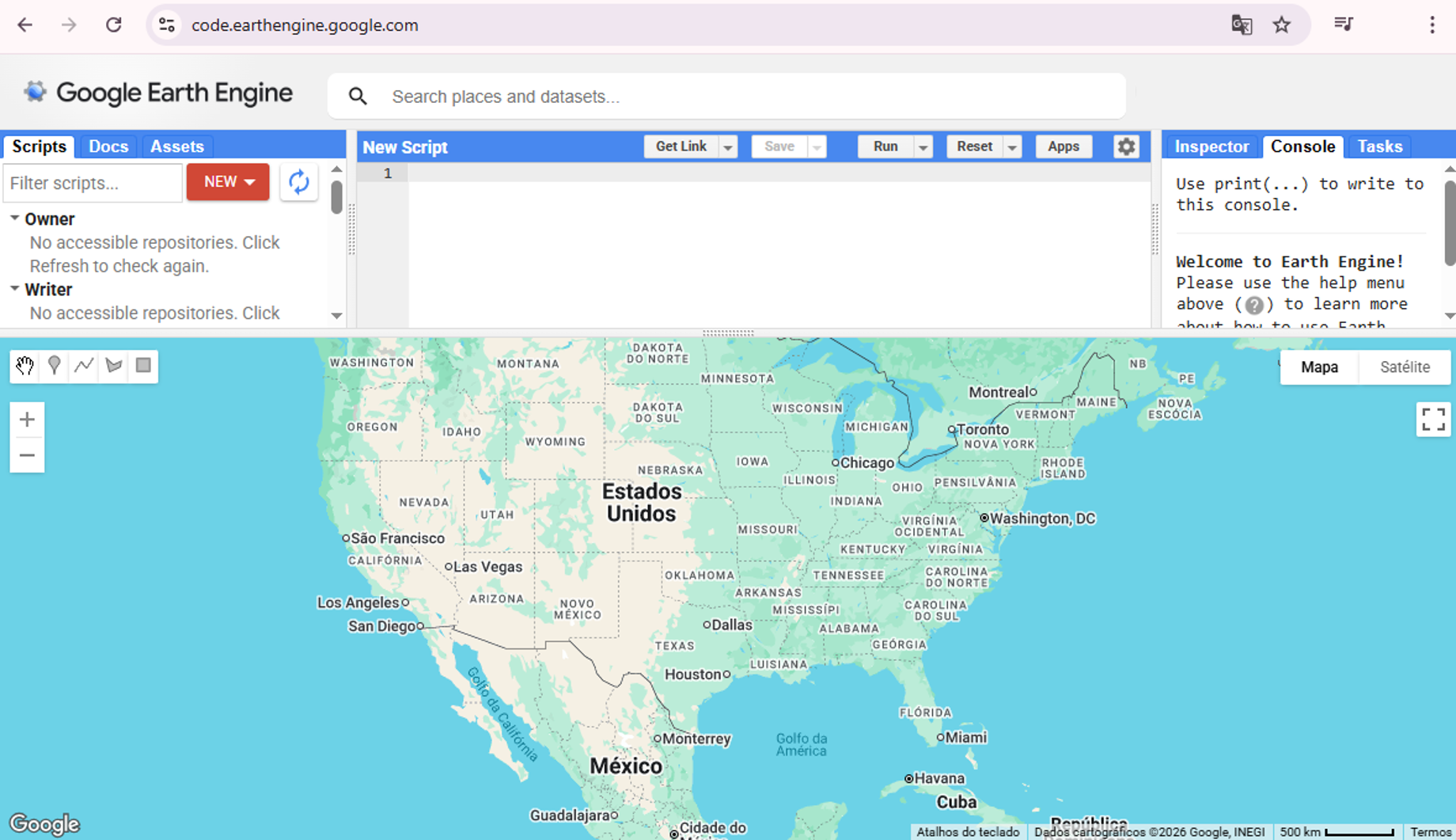Switch to the Inspector tab
This screenshot has width=1456, height=840.
(x=1211, y=146)
